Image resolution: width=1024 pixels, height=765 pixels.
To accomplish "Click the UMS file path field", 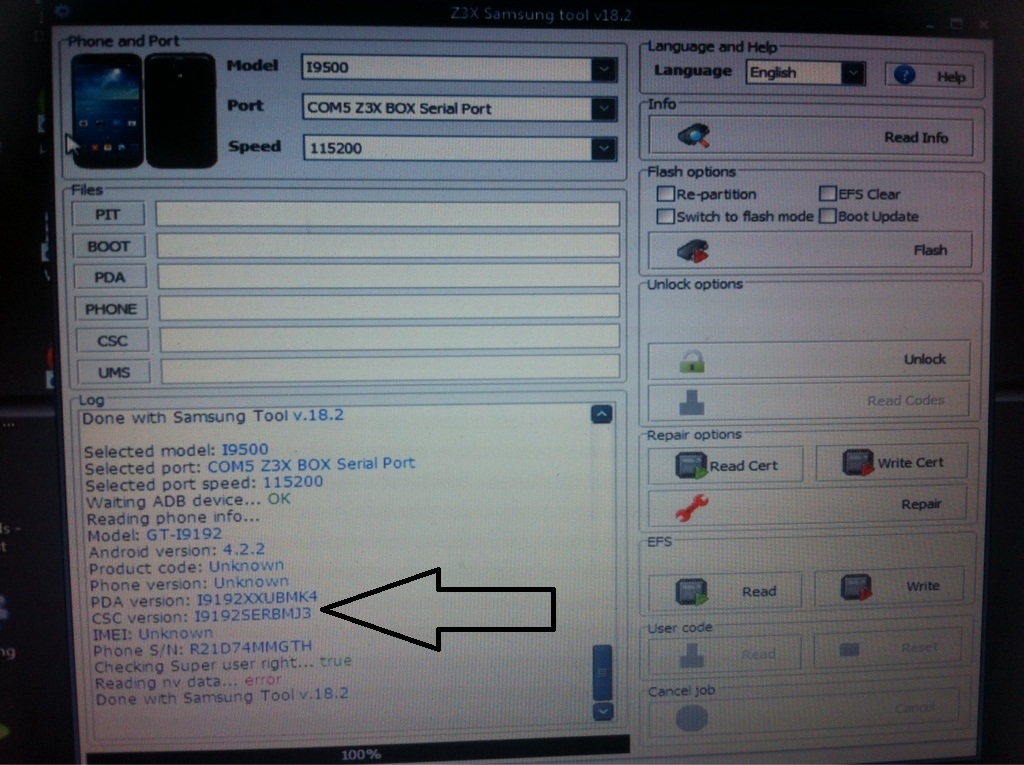I will [391, 368].
